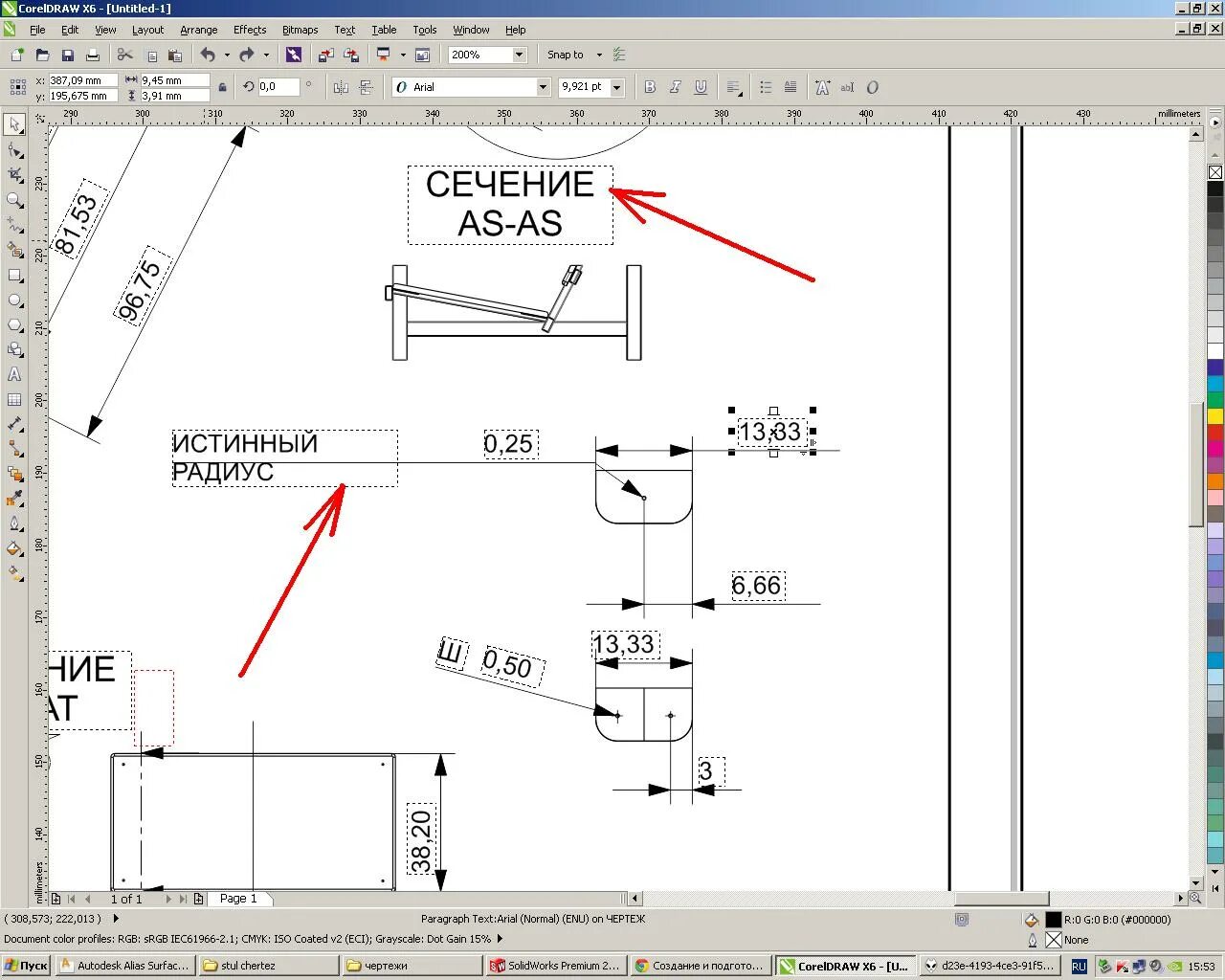Toggle Bold text formatting
The width and height of the screenshot is (1225, 980).
point(650,87)
